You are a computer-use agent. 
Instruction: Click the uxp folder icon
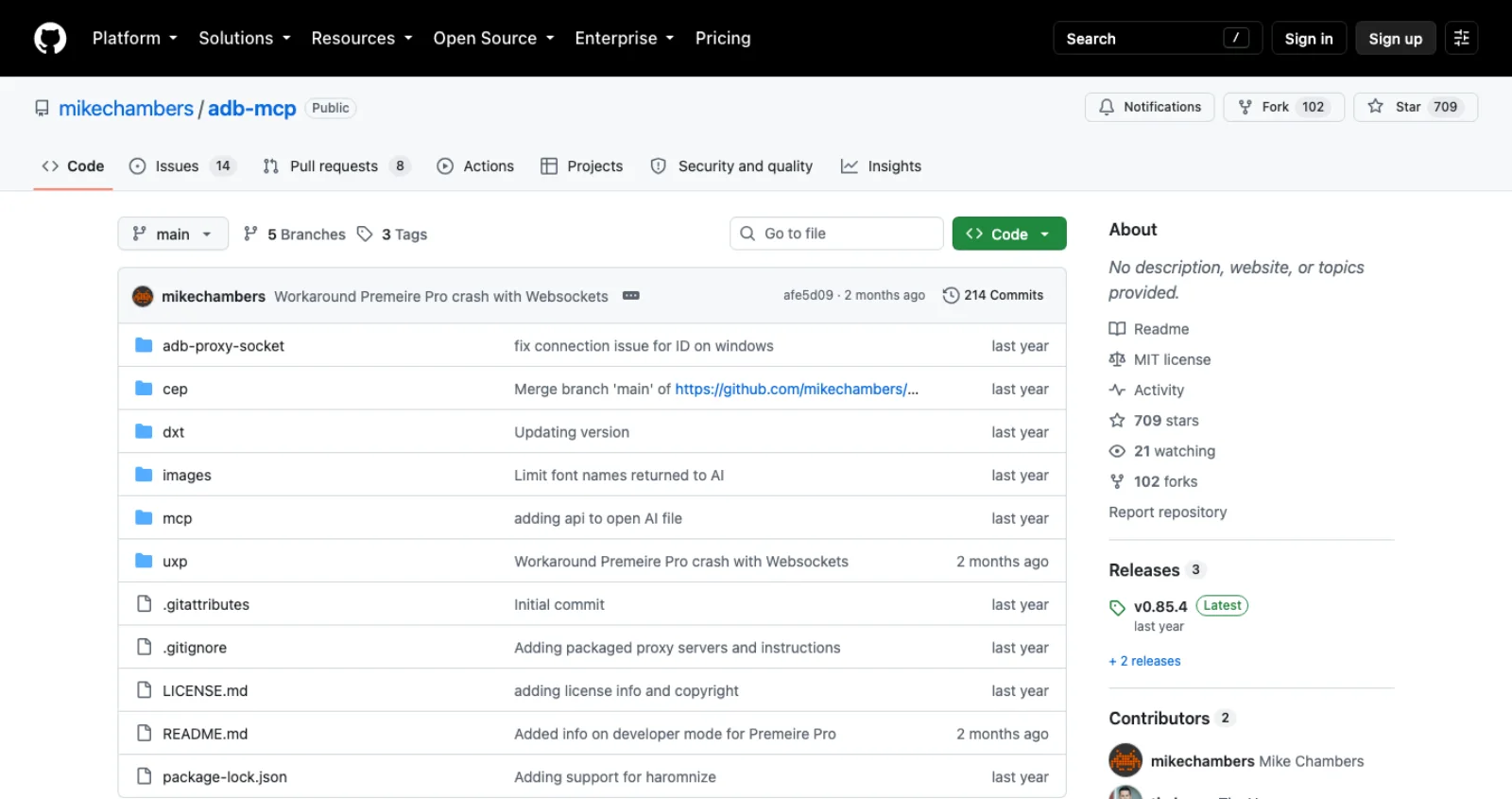pos(144,561)
